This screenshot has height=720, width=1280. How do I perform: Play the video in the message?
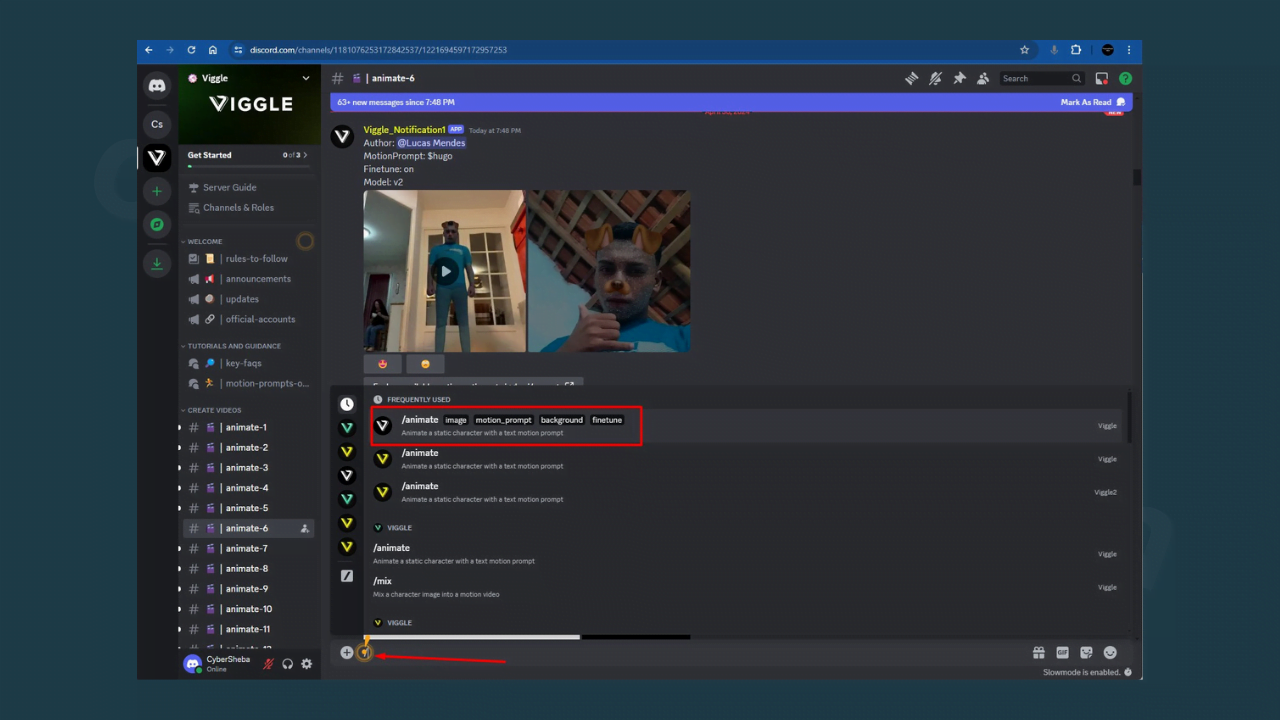coord(445,271)
